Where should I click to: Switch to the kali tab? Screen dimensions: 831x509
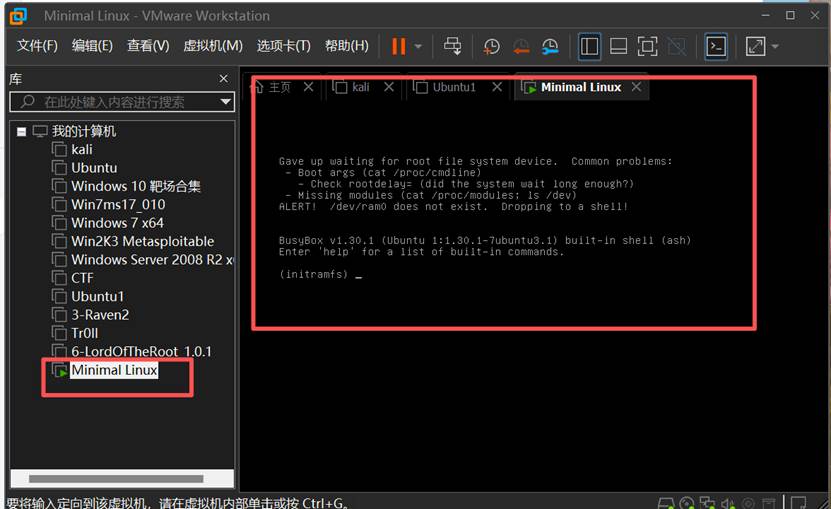coord(361,87)
